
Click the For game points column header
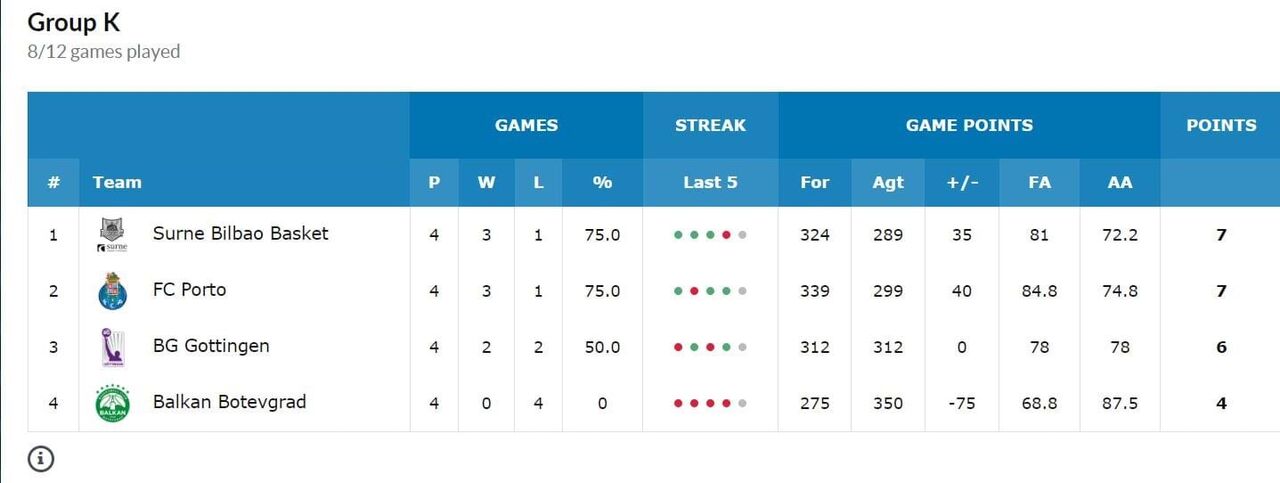[815, 182]
